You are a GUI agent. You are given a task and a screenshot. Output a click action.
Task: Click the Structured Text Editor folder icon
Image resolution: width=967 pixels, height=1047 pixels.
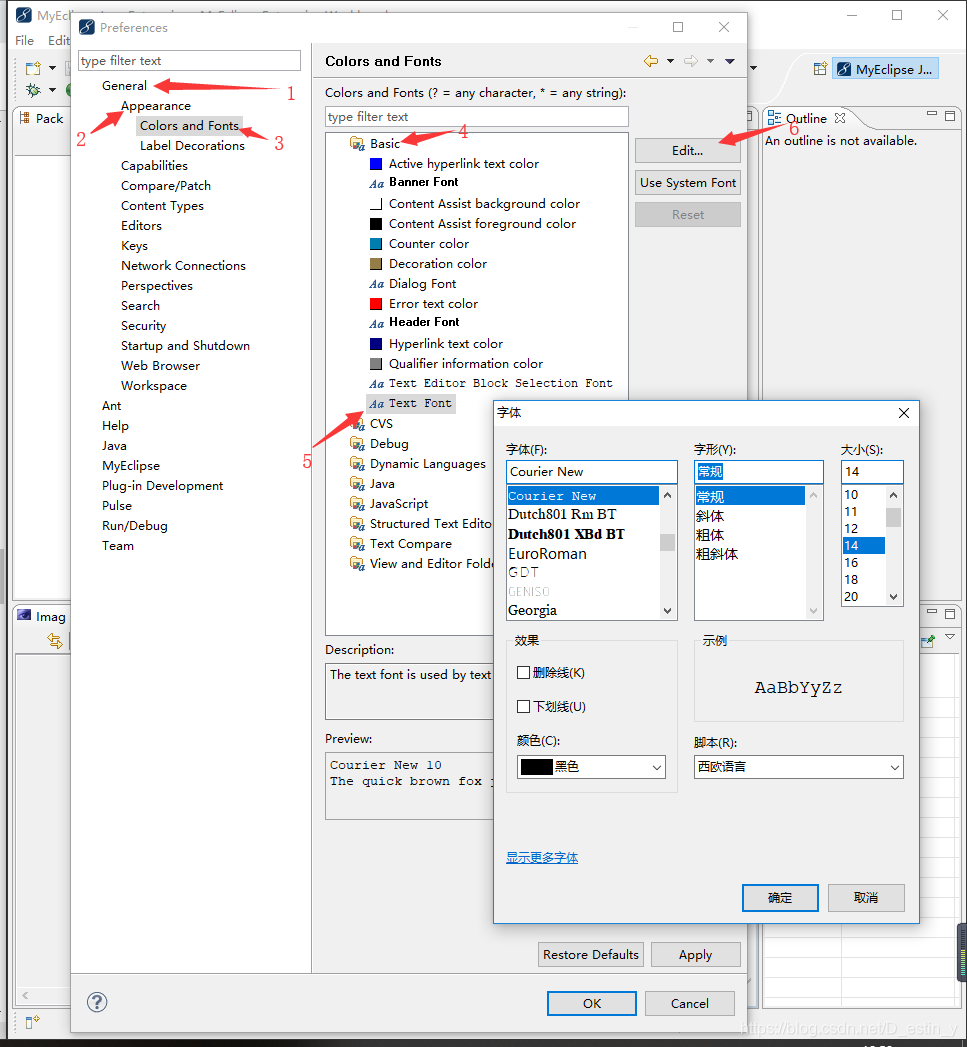[x=357, y=524]
